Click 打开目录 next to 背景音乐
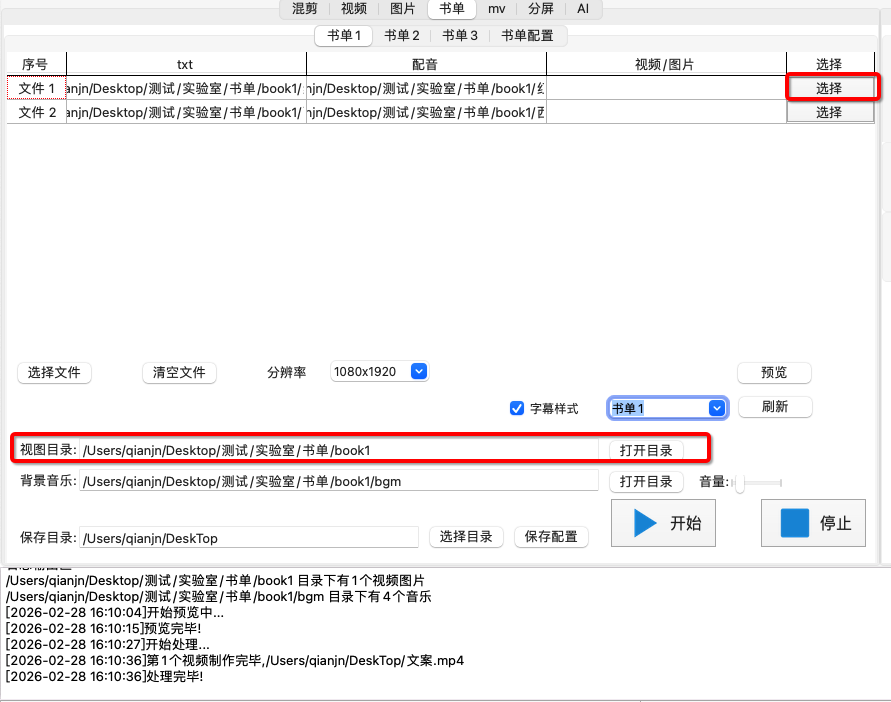 646,482
